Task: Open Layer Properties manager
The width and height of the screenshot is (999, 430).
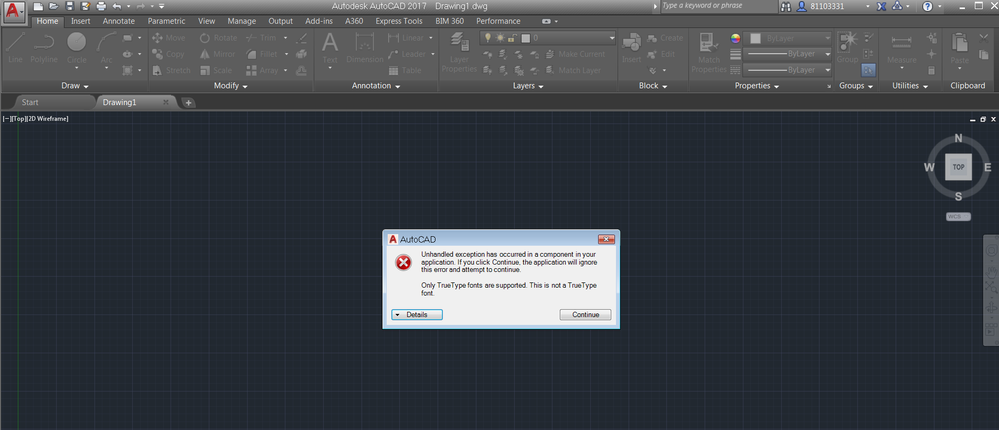Action: click(459, 52)
